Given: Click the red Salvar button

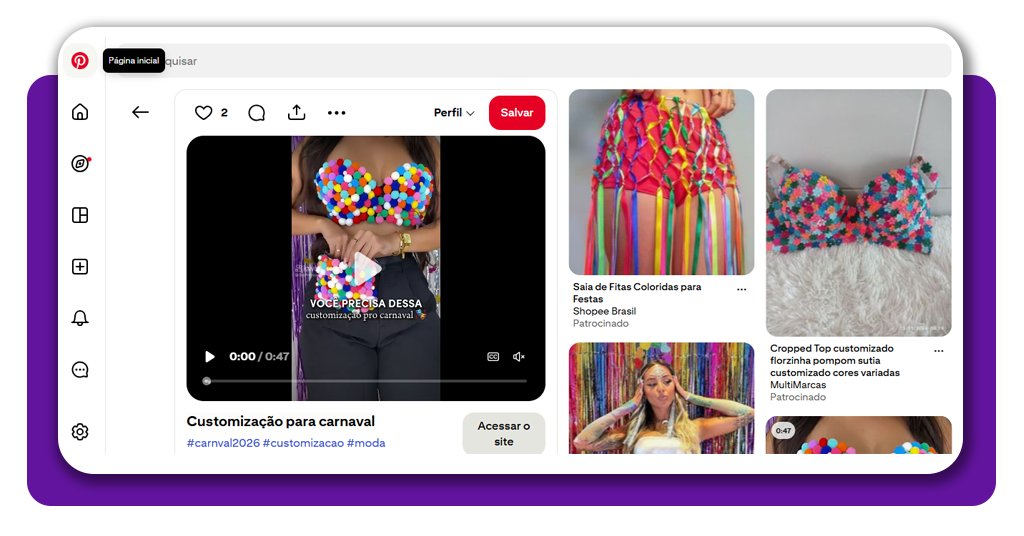Looking at the screenshot, I should [517, 112].
